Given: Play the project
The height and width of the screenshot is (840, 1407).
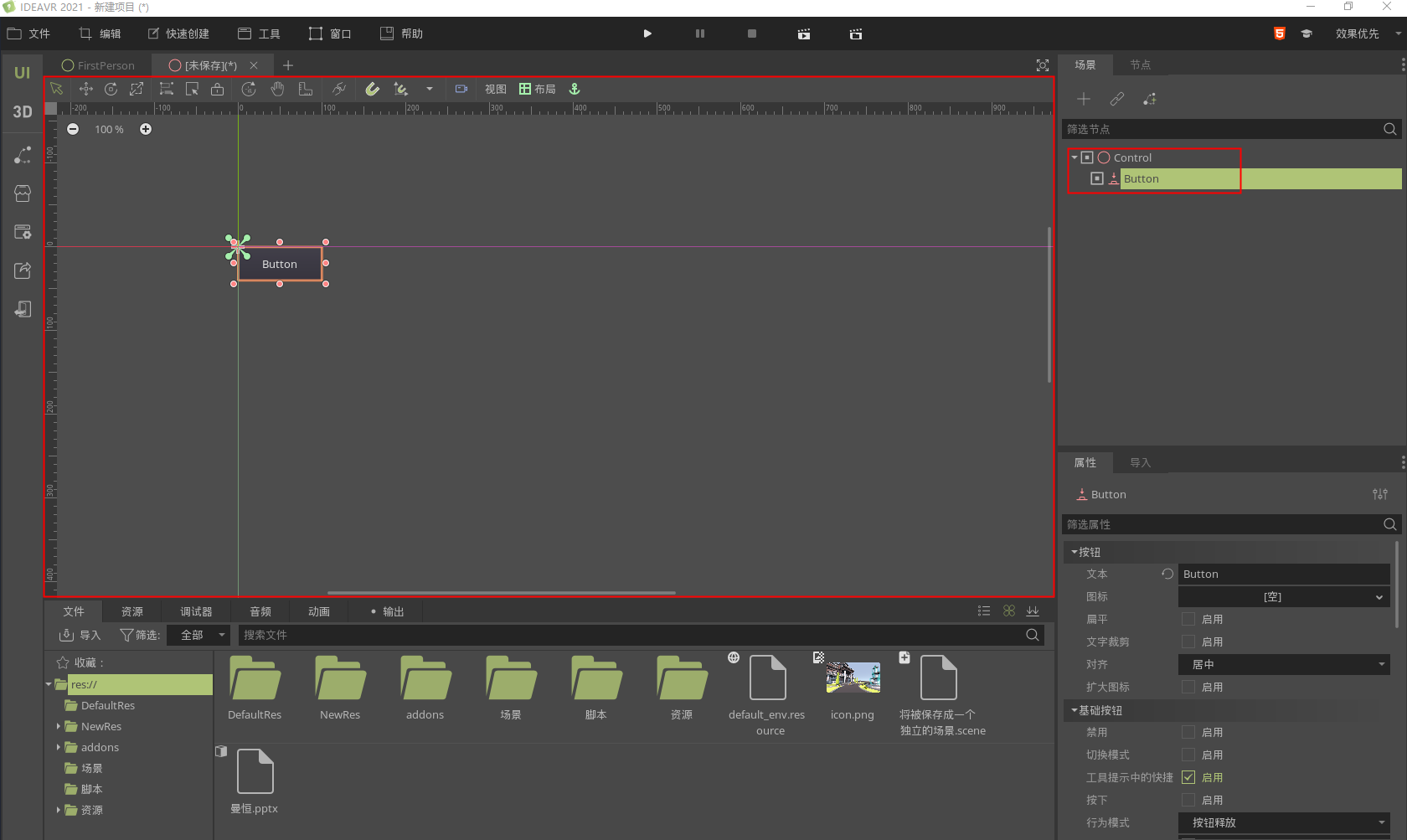Looking at the screenshot, I should click(647, 33).
